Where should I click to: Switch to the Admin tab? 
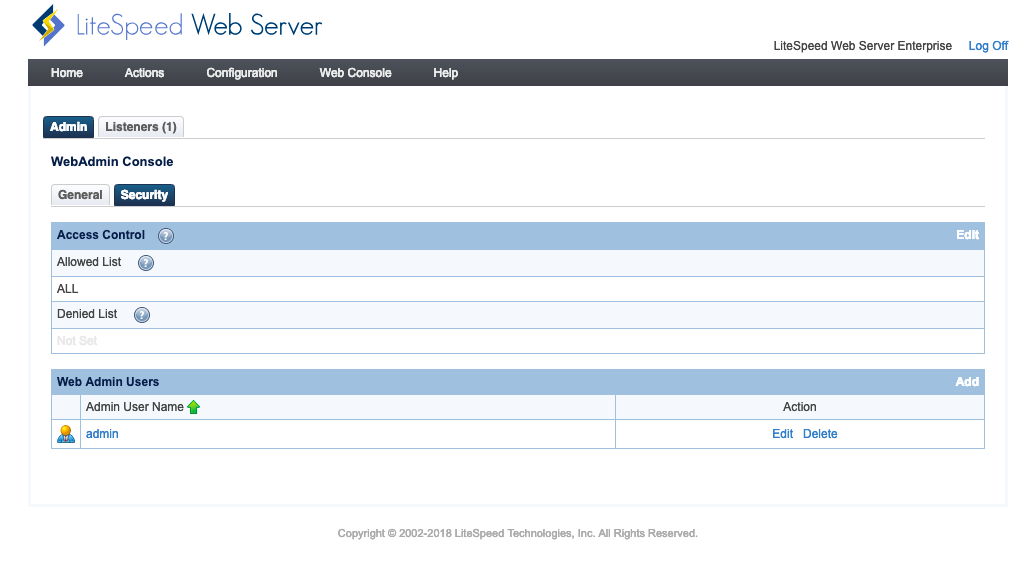point(69,127)
